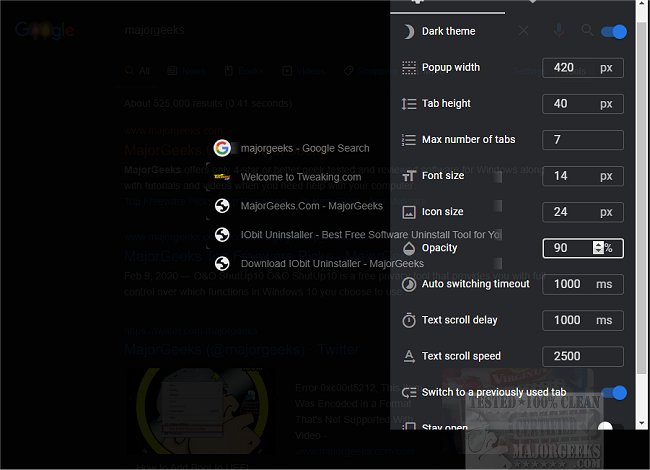650x470 pixels.
Task: Click the majorgeeks search query box
Action: (x=154, y=30)
